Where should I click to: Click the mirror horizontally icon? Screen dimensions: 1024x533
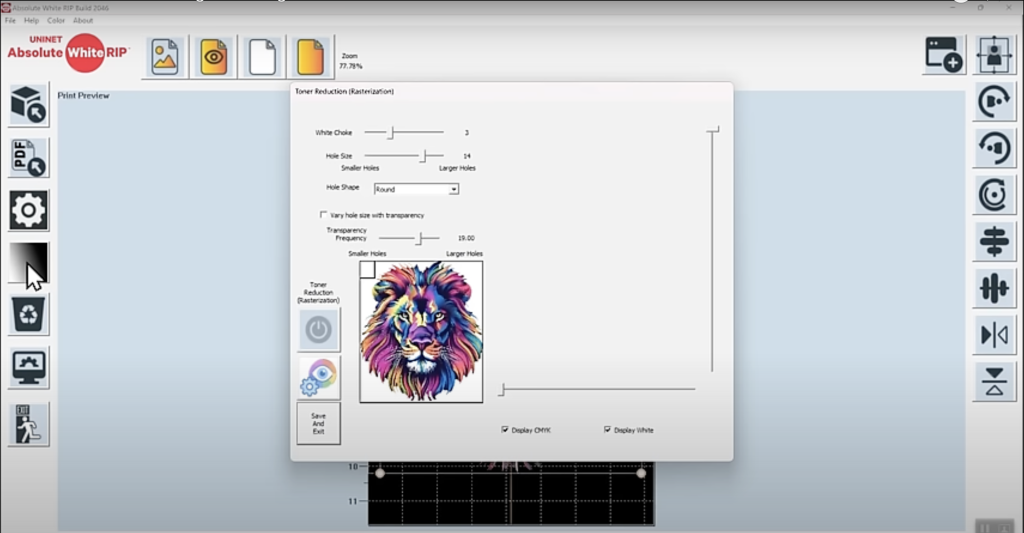click(993, 335)
